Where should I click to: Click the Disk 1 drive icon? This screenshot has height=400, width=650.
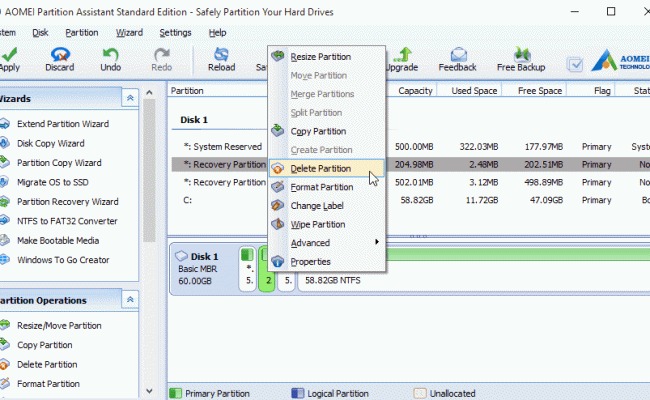click(181, 256)
